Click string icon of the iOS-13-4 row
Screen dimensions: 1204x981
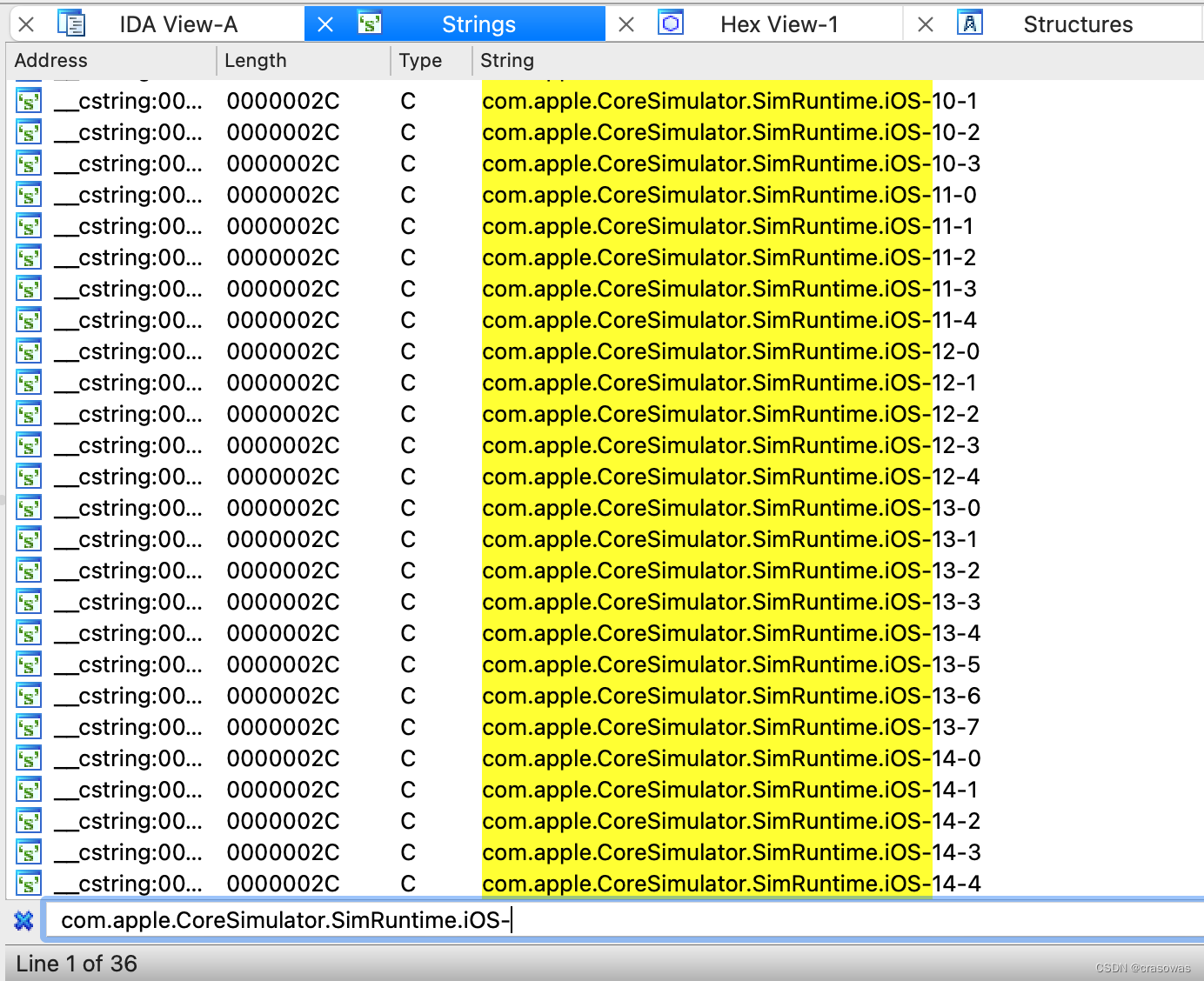pyautogui.click(x=29, y=633)
